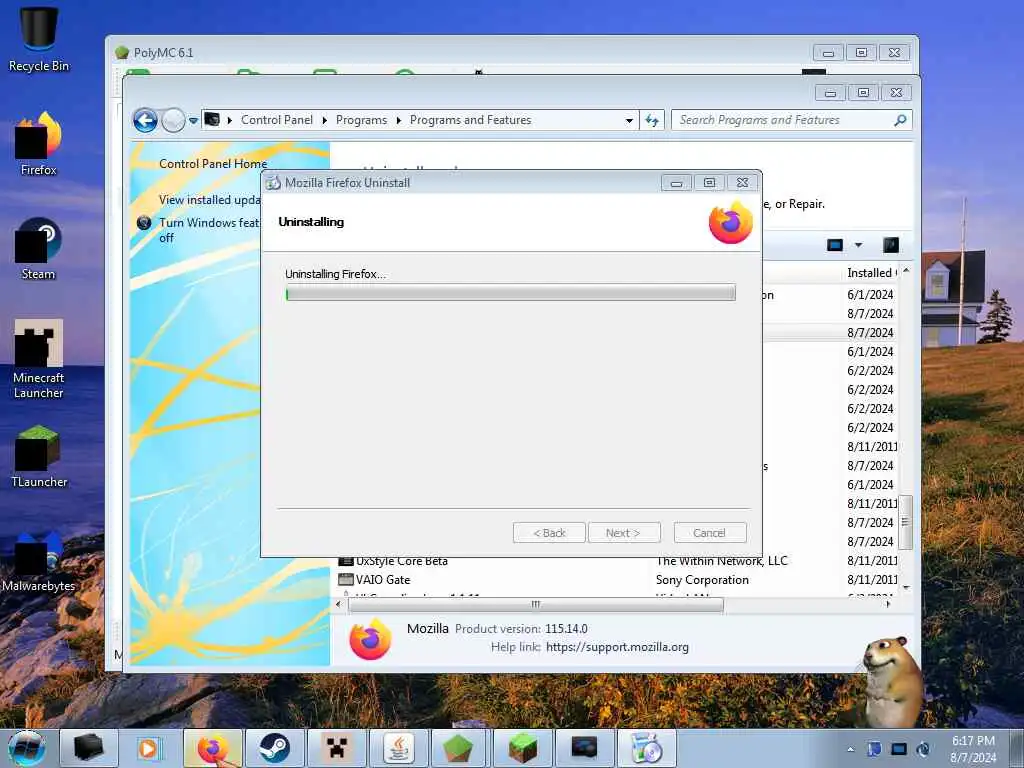
Task: Click the horizontal scrollbar thumb in program list
Action: tap(536, 605)
